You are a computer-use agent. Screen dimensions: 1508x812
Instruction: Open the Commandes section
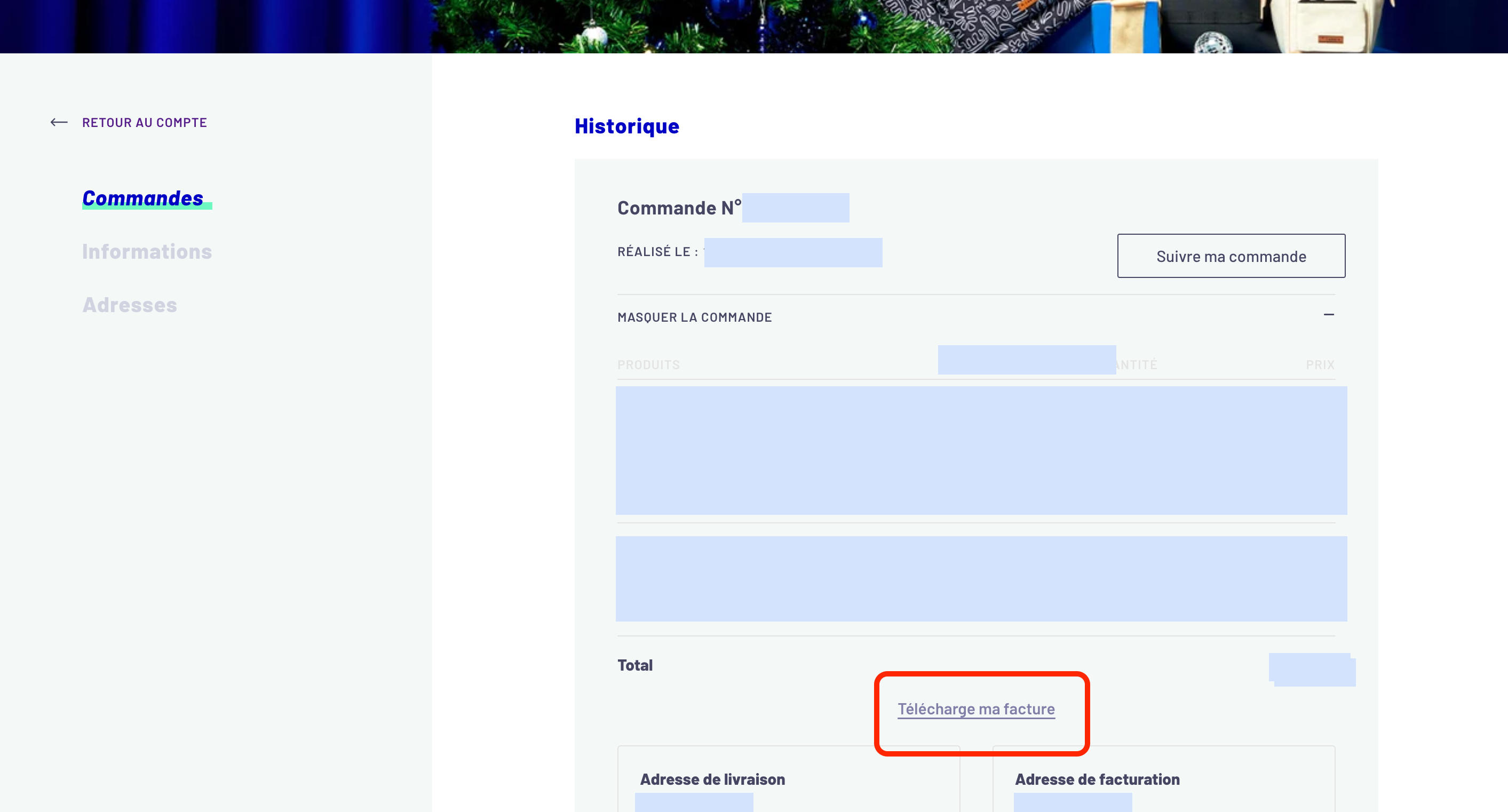click(143, 198)
